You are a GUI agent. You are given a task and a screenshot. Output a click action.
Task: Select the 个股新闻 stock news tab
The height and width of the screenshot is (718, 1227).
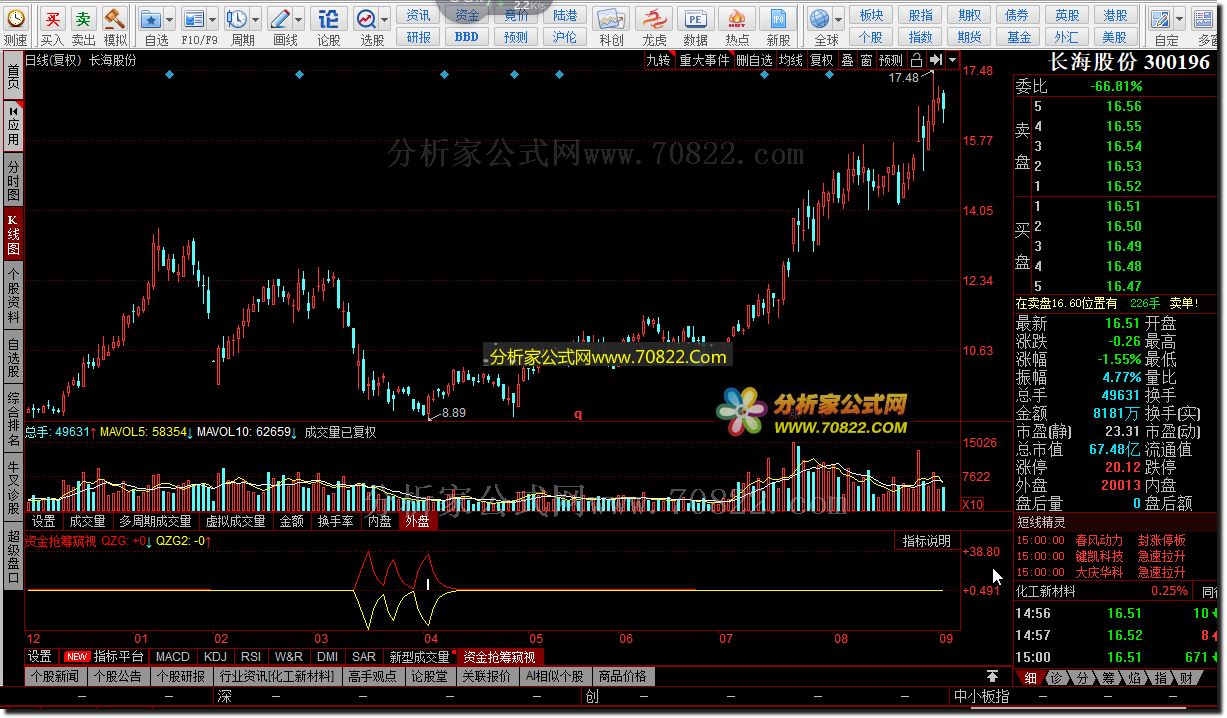point(54,677)
